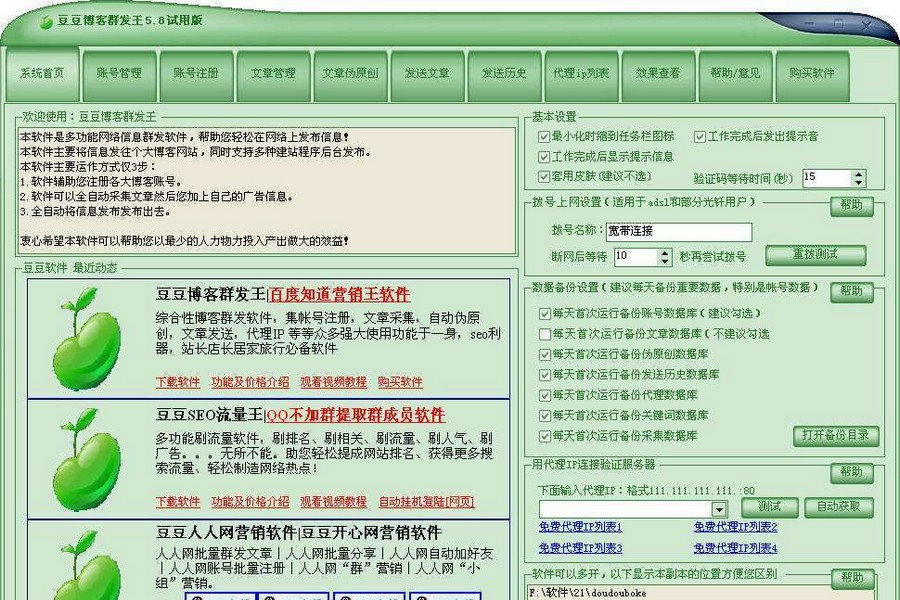This screenshot has height=600, width=900.
Task: Open the 帮助/意见 help and feedback section
Action: 733,73
